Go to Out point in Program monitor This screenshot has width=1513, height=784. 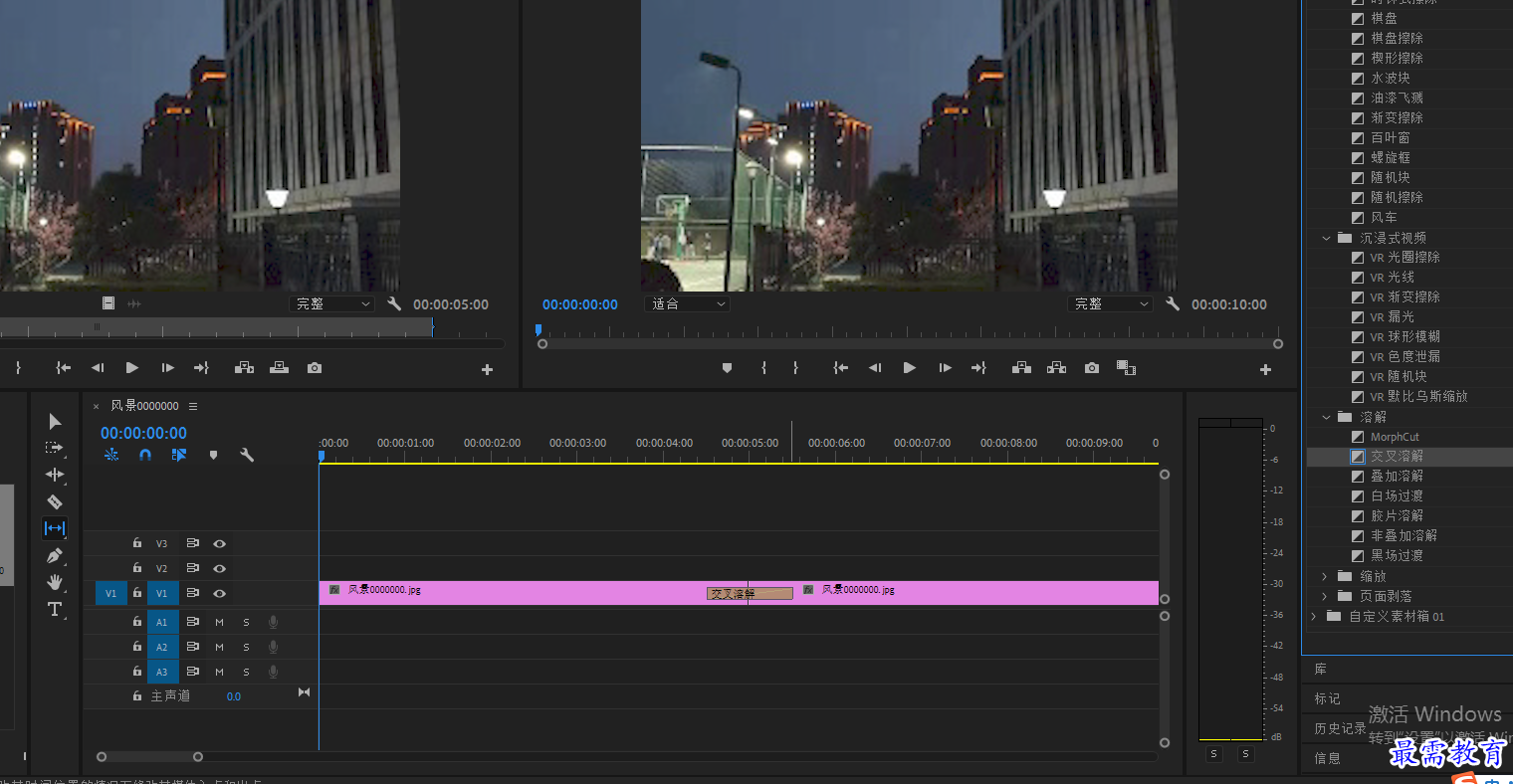pyautogui.click(x=979, y=368)
